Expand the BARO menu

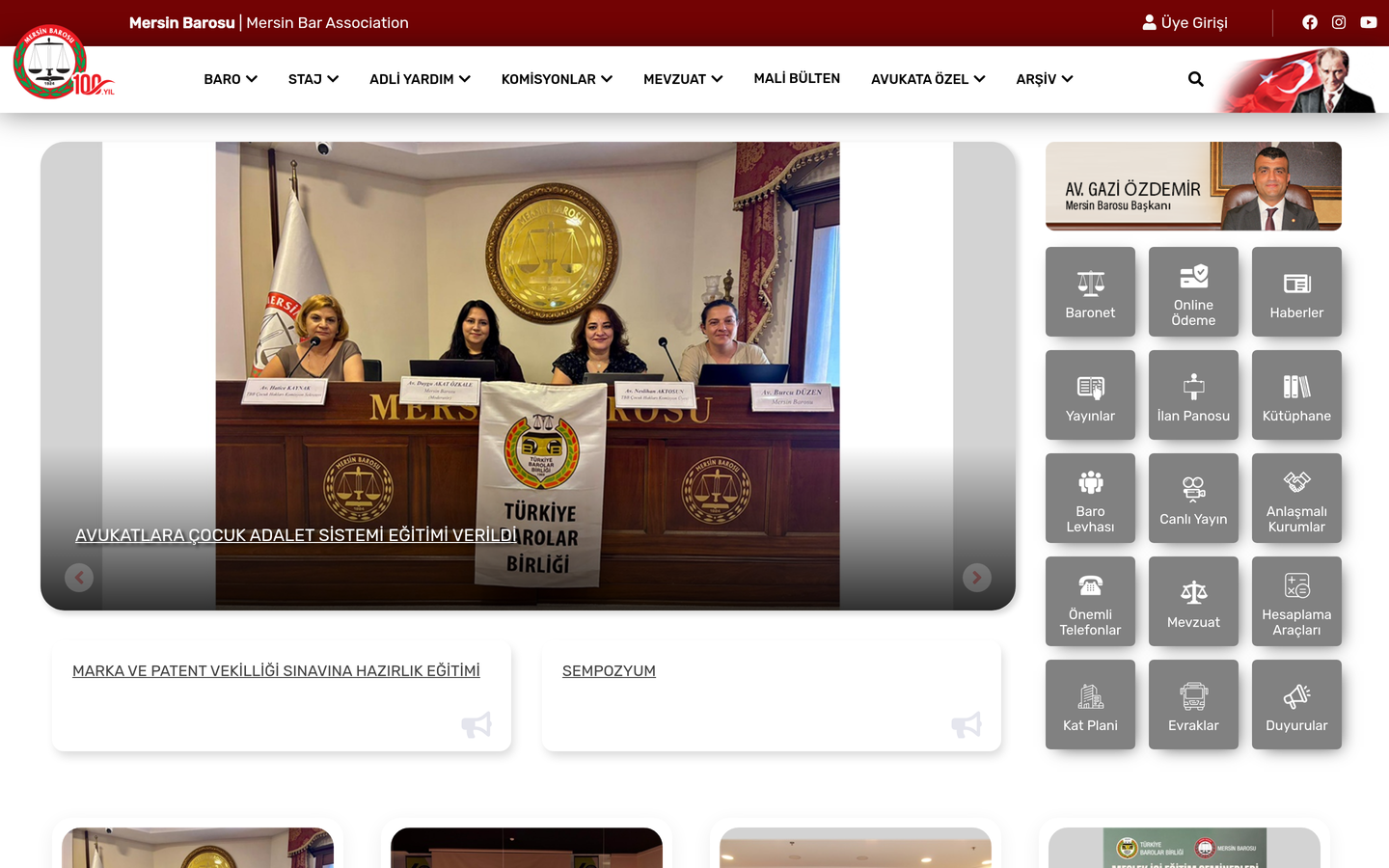point(231,79)
